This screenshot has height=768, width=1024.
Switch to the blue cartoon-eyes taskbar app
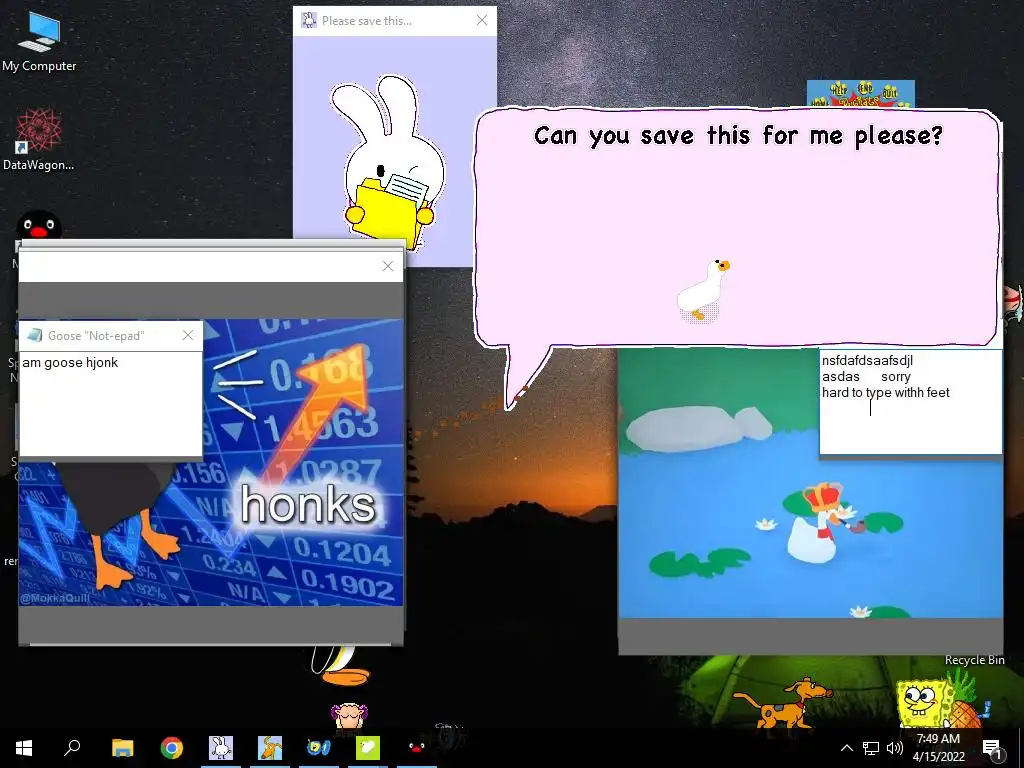pyautogui.click(x=319, y=748)
